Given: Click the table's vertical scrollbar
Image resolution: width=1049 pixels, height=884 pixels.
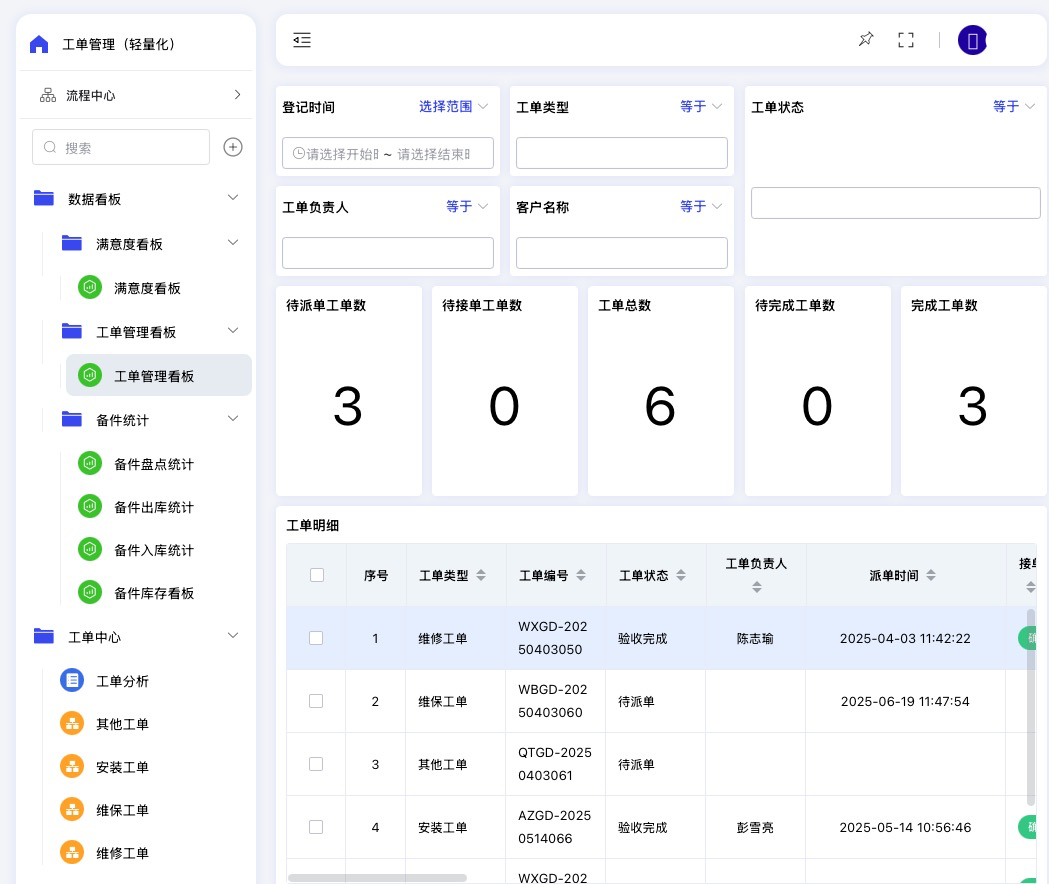Looking at the screenshot, I should click(1031, 706).
